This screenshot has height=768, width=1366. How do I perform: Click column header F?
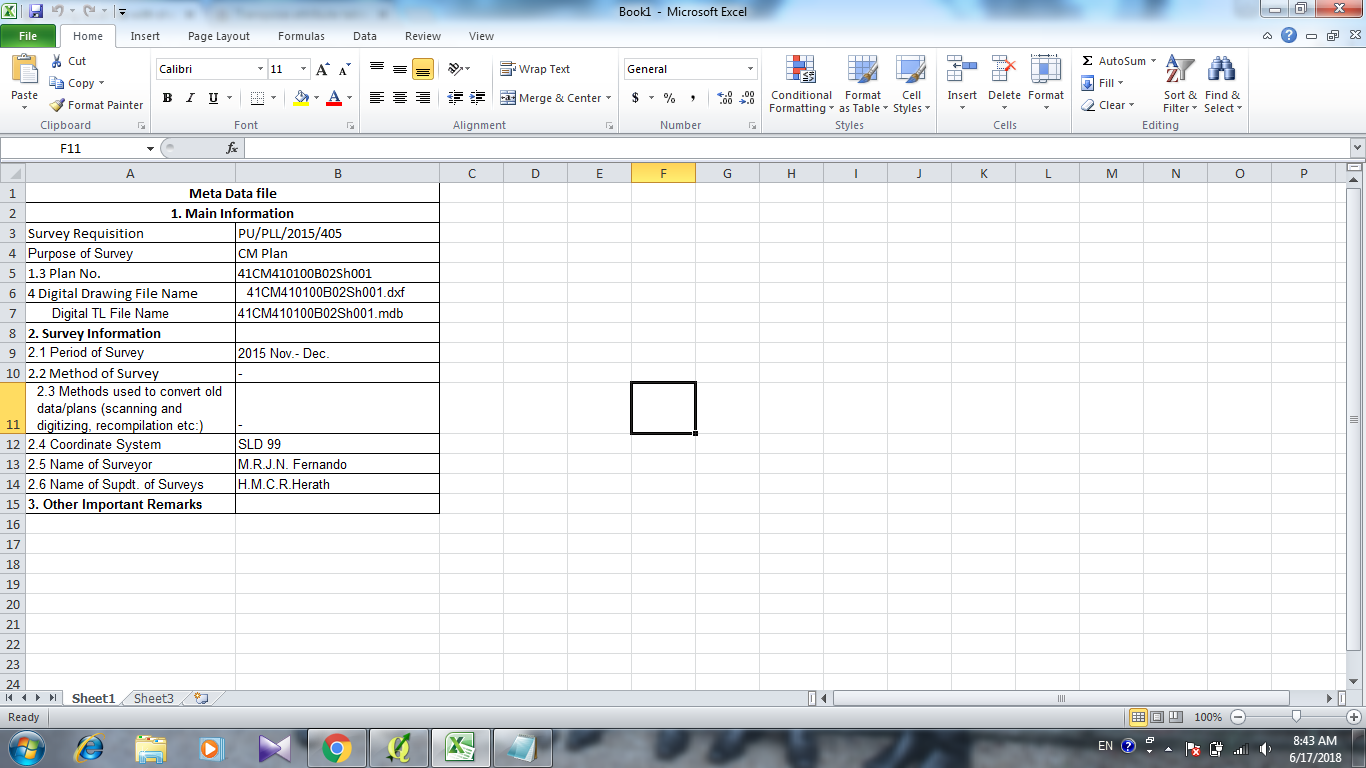pyautogui.click(x=663, y=173)
